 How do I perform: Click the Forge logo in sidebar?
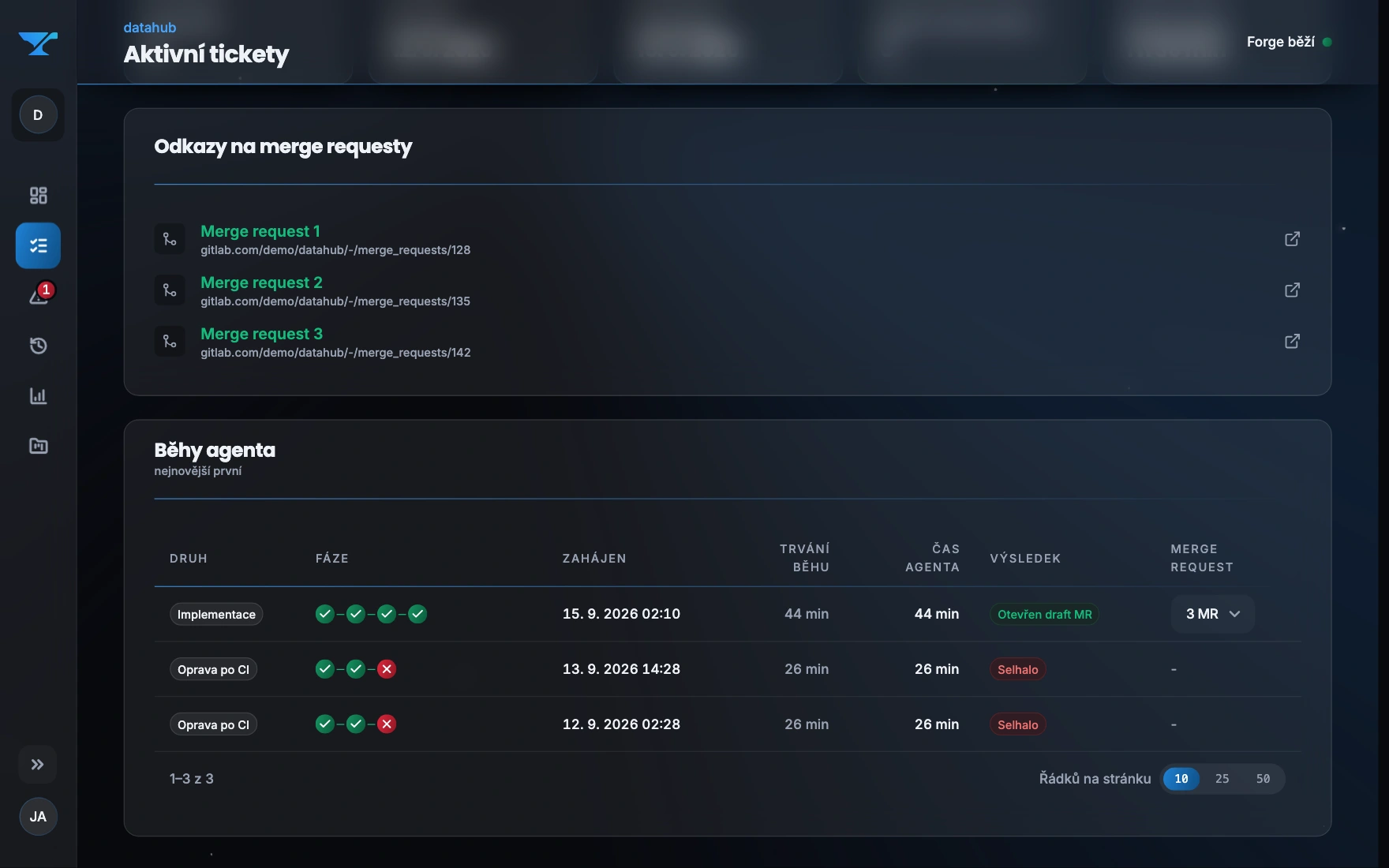(x=38, y=43)
